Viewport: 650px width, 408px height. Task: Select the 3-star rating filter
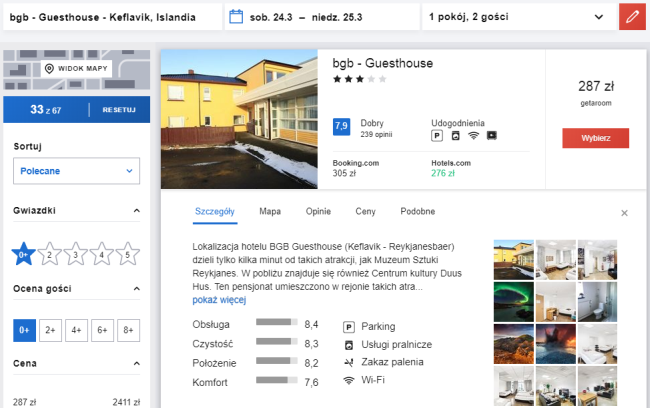pyautogui.click(x=75, y=254)
